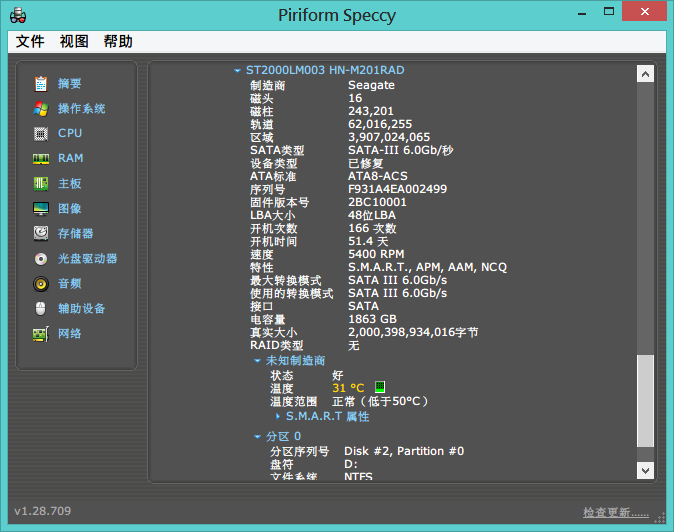The height and width of the screenshot is (532, 674).
Task: Collapse the 分区 0 section
Action: click(257, 437)
